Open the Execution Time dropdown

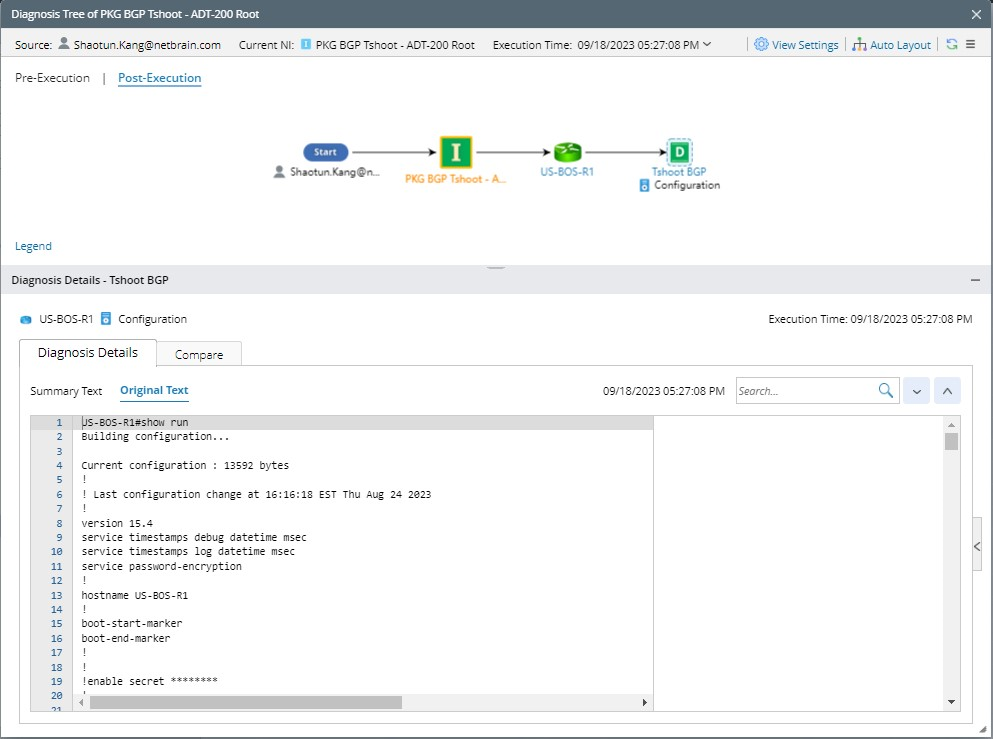[x=707, y=44]
